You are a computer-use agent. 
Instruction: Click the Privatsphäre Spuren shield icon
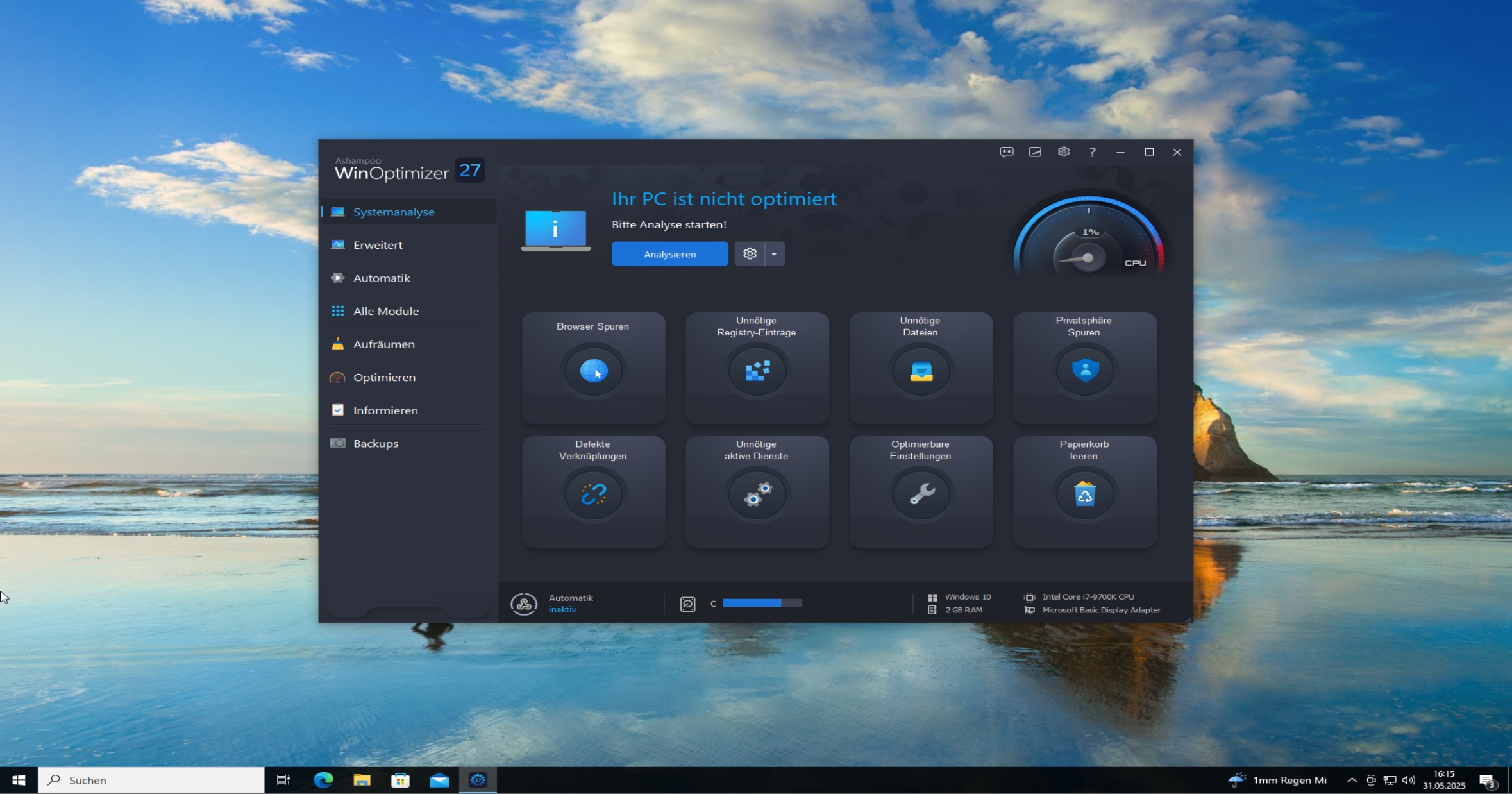(x=1085, y=371)
